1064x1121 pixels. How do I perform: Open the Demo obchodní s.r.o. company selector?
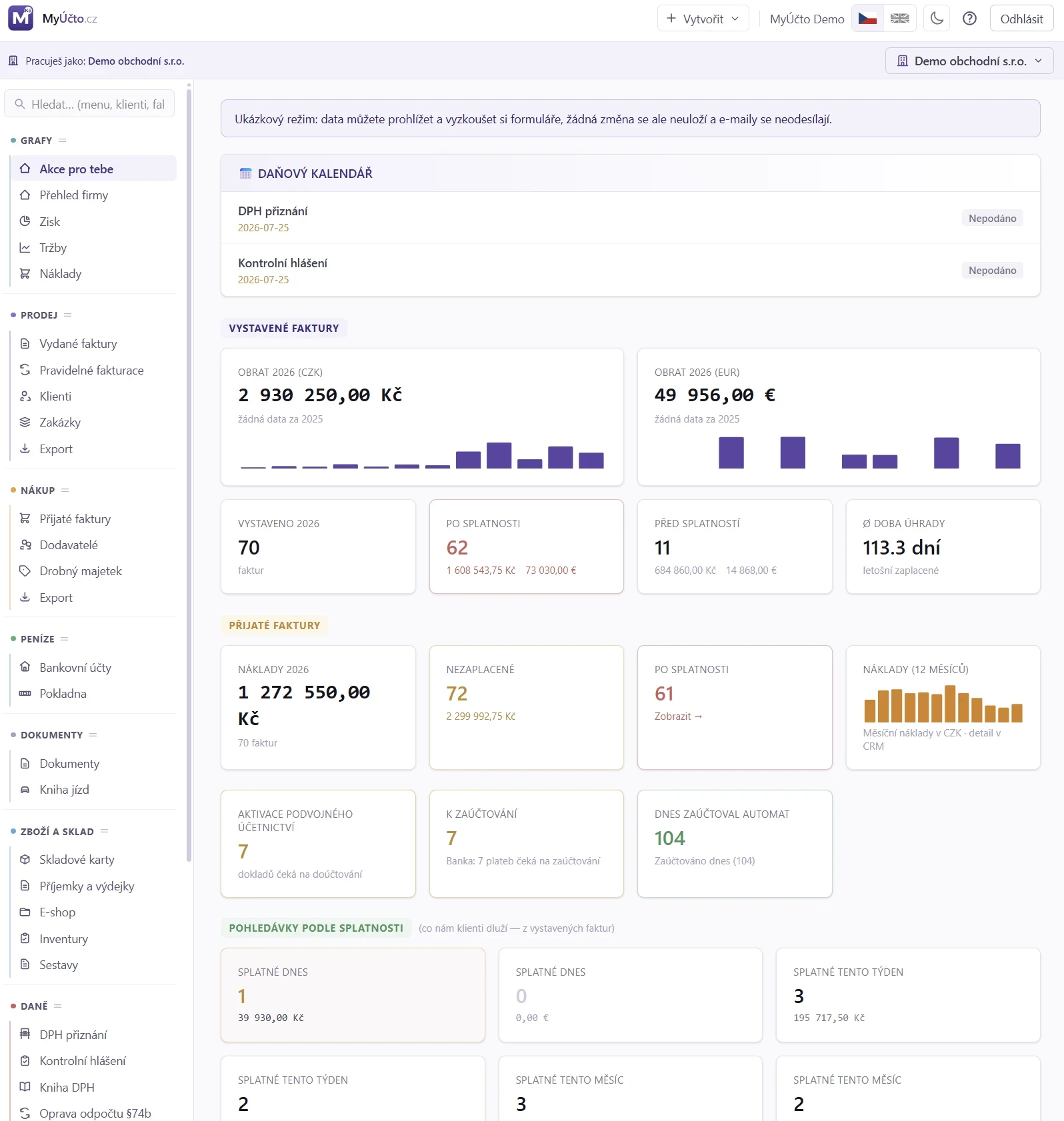[969, 61]
